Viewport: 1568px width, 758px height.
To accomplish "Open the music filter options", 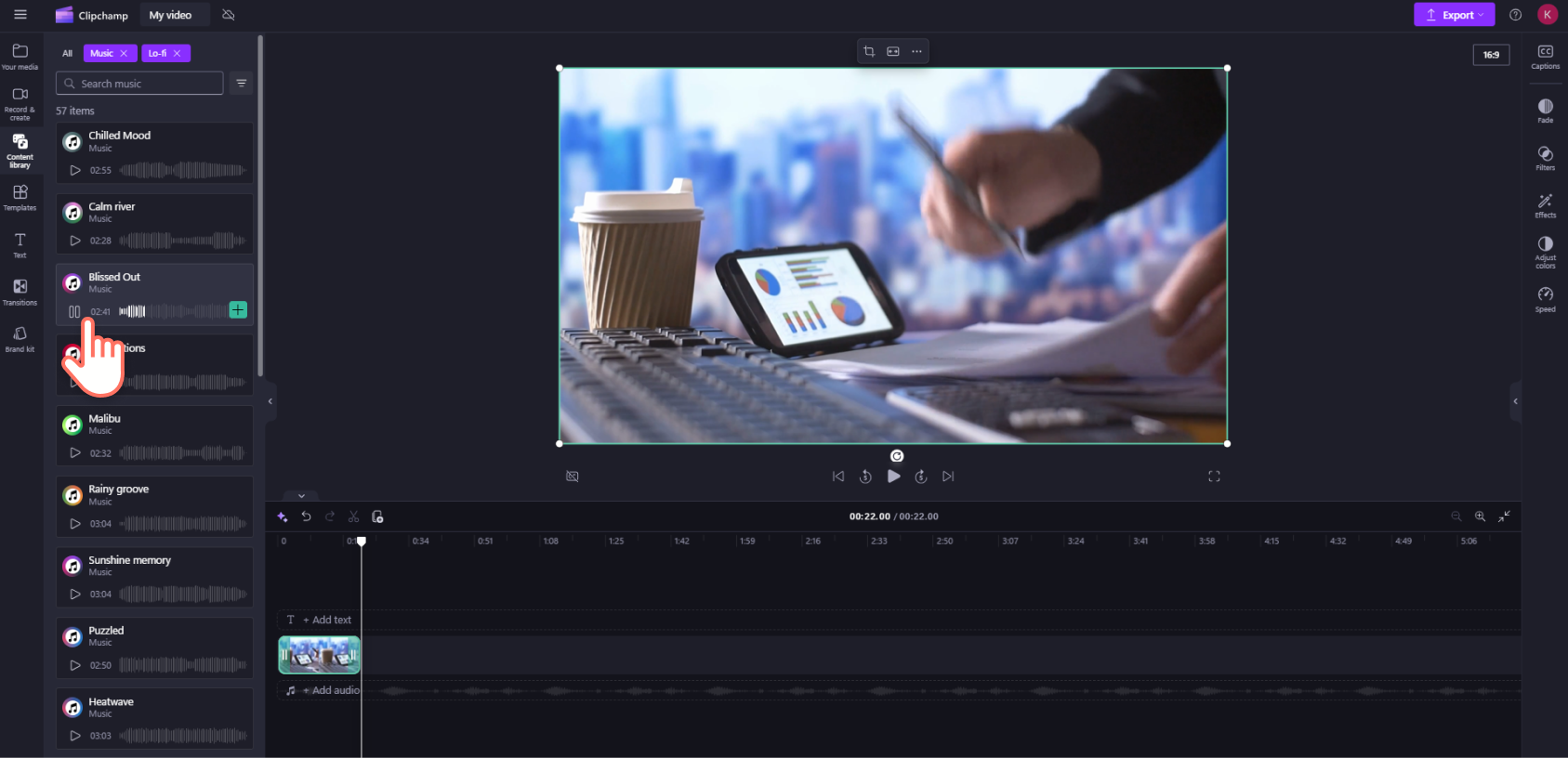I will [x=242, y=84].
